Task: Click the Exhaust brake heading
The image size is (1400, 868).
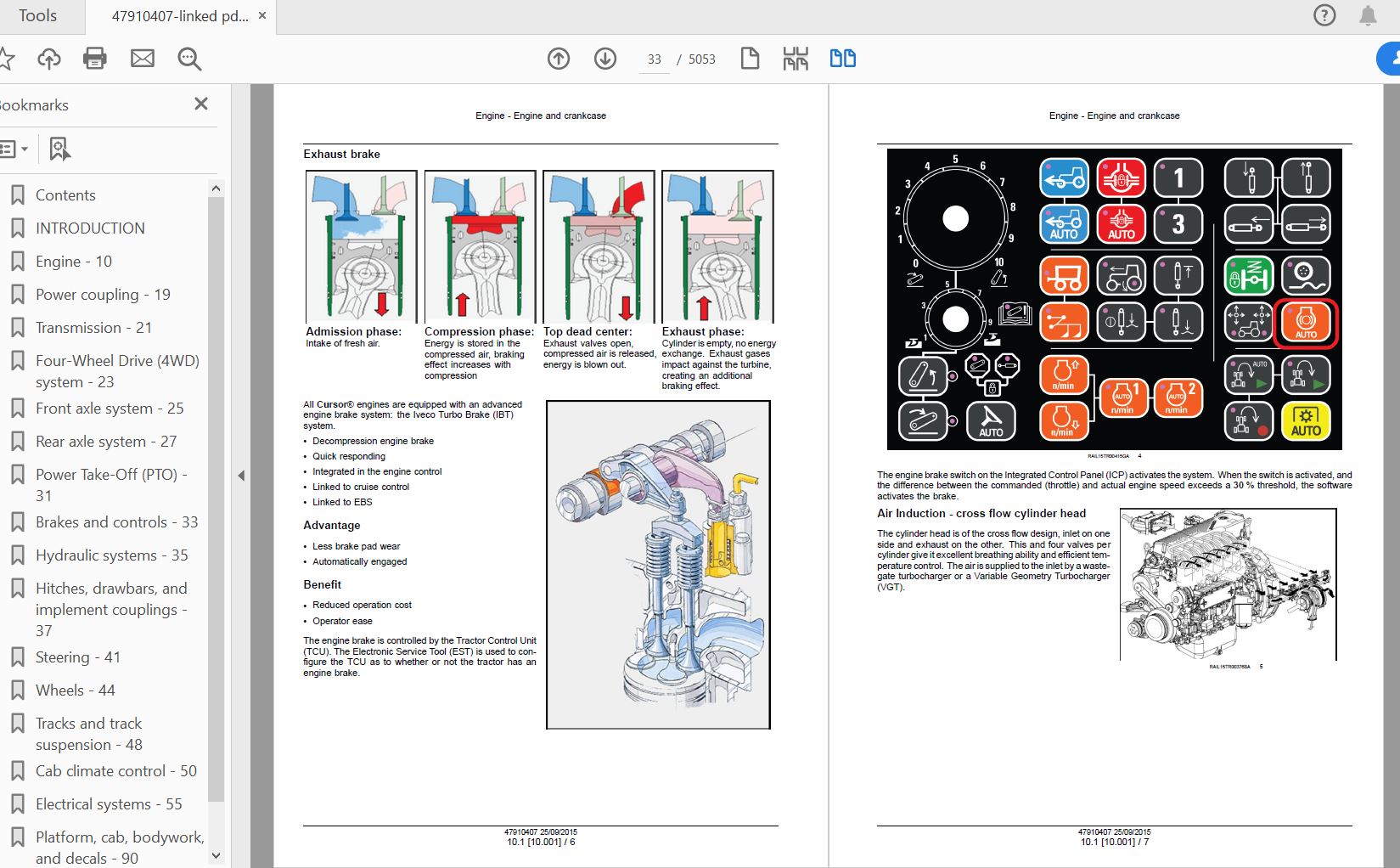Action: pyautogui.click(x=341, y=154)
